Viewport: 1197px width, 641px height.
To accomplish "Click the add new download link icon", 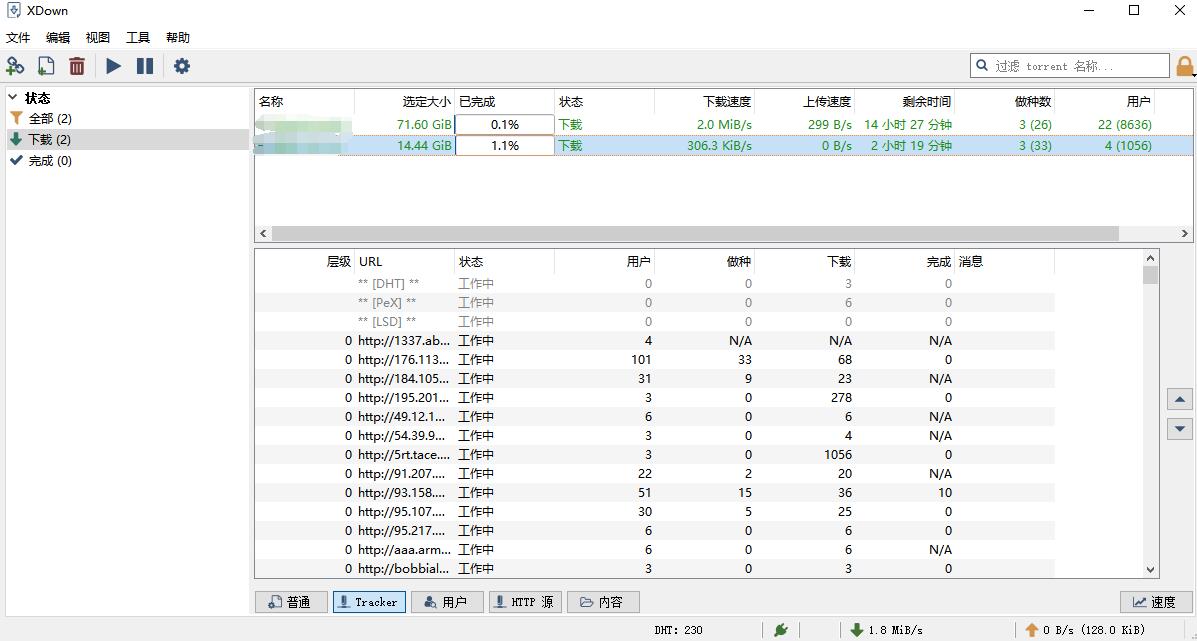I will click(15, 65).
